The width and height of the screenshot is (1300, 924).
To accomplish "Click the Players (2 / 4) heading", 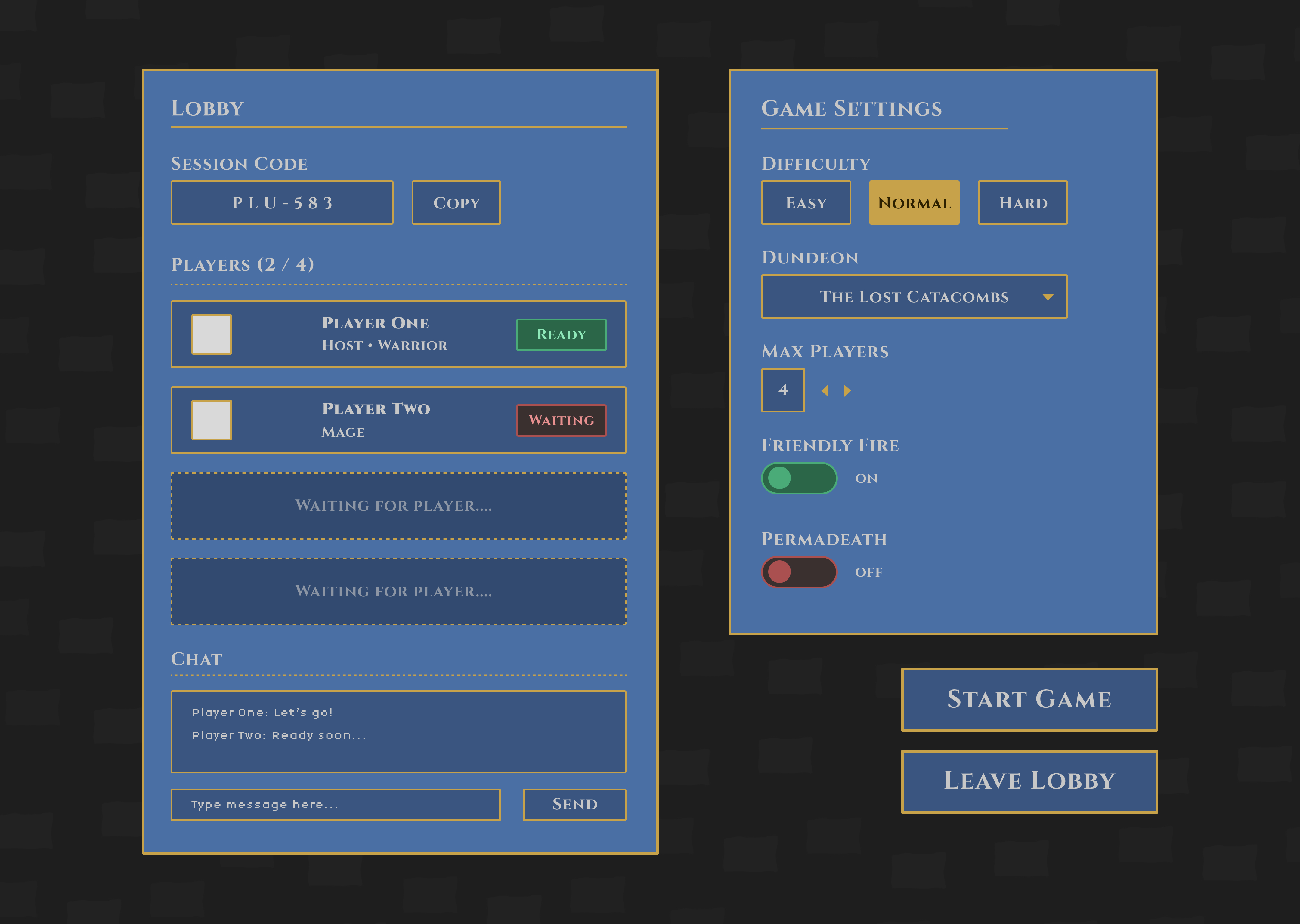I will click(243, 265).
